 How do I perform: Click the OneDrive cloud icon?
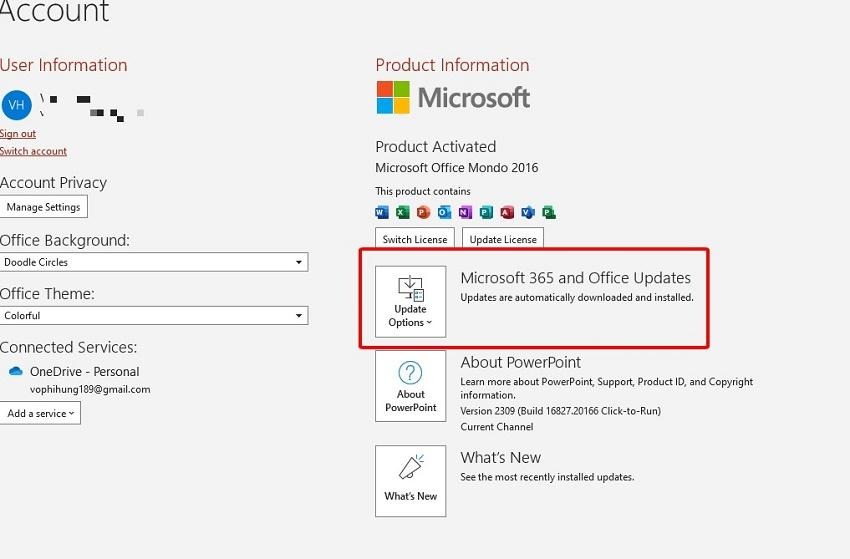[x=16, y=371]
